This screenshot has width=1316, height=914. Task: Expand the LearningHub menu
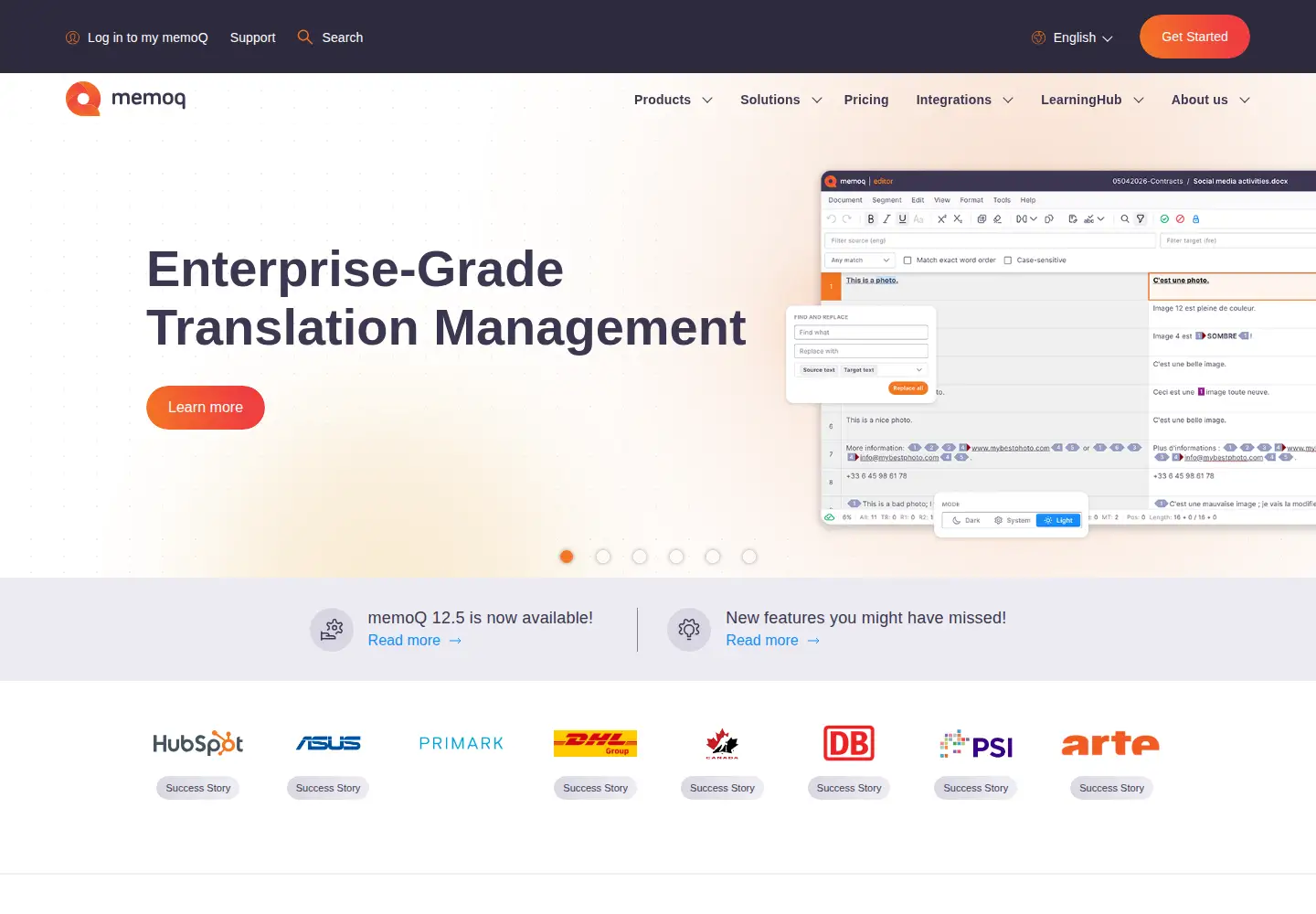[x=1093, y=100]
